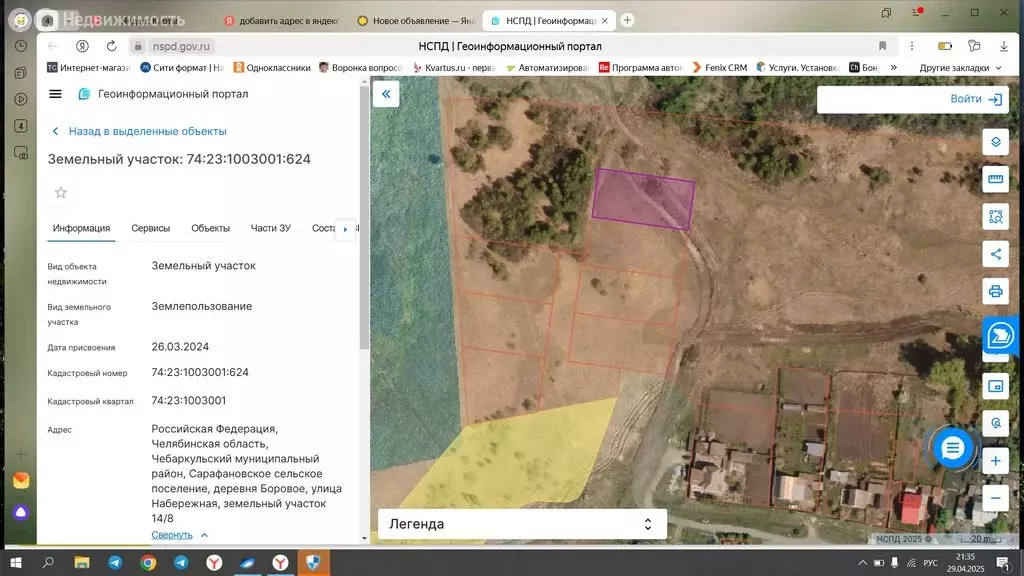Open the blue side widget with the folded-ribbon logo

1000,336
